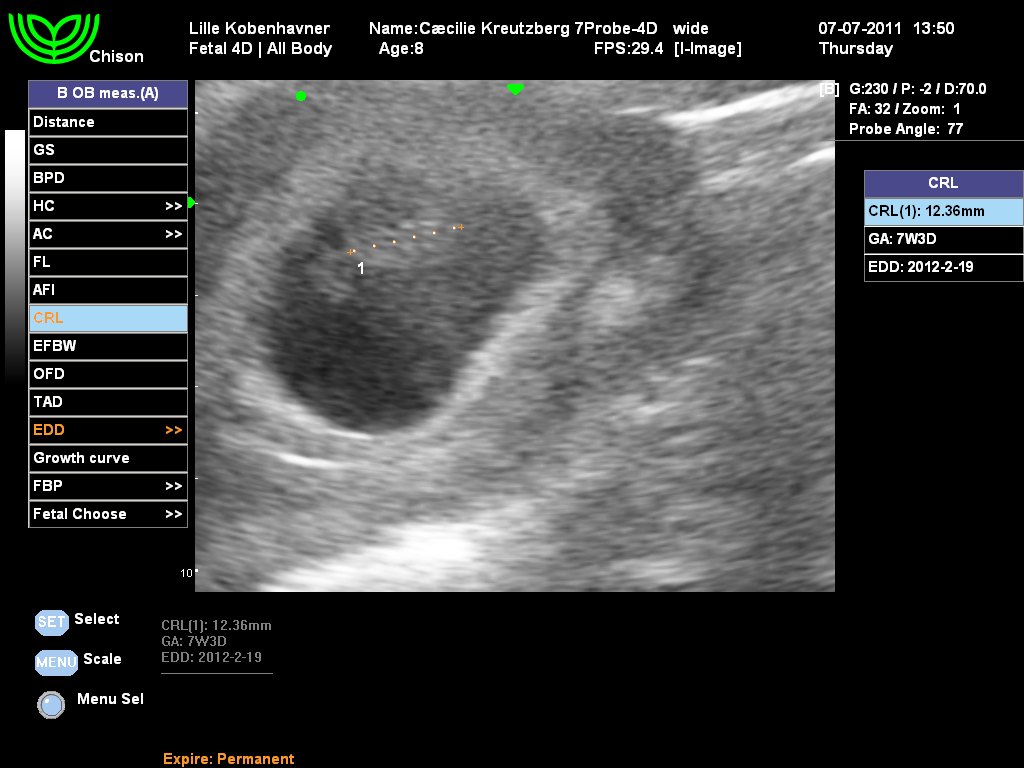The height and width of the screenshot is (768, 1024).
Task: Click the SET select button icon
Action: click(51, 621)
